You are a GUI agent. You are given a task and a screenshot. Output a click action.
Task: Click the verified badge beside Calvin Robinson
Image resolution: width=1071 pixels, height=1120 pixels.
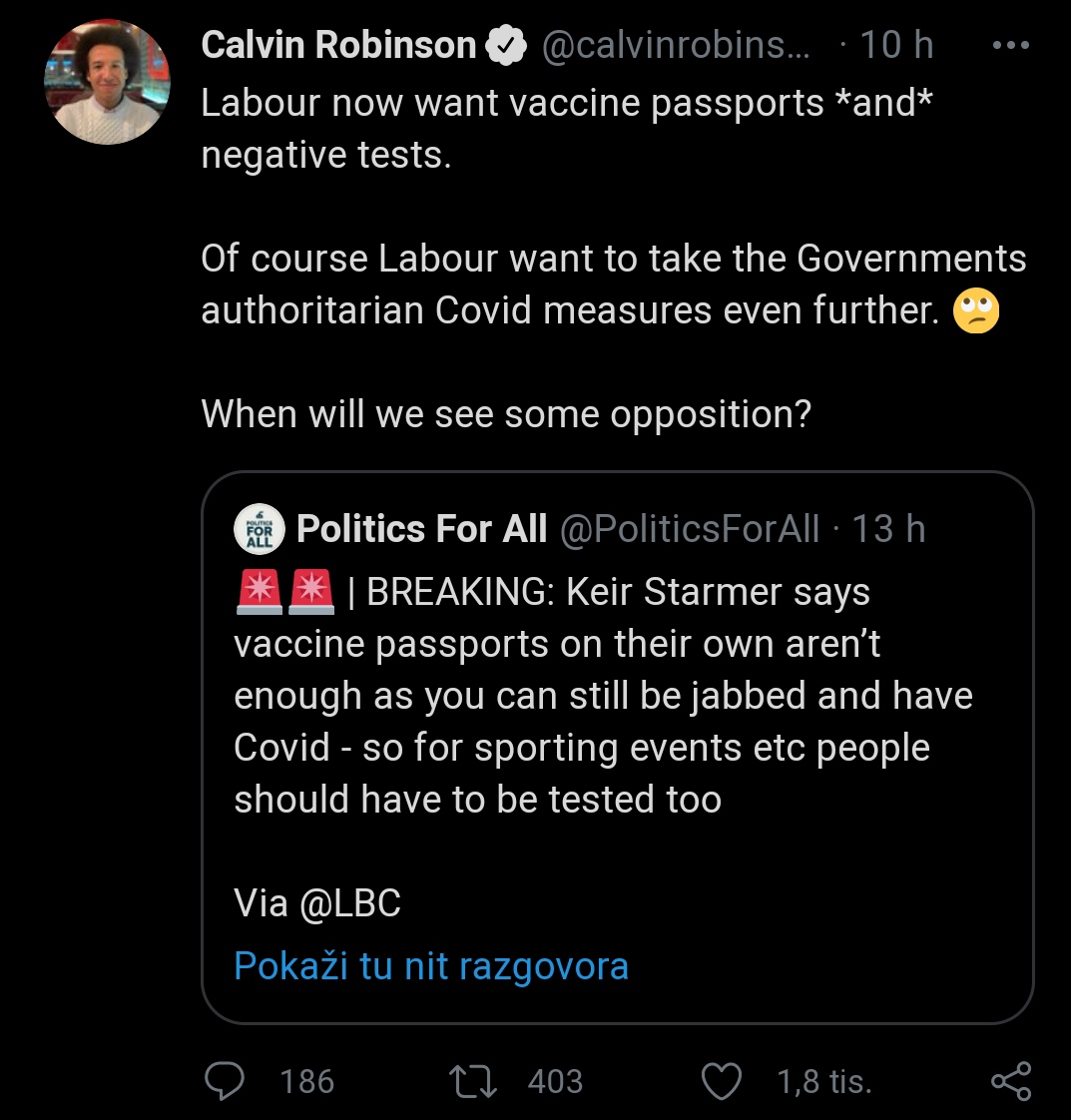click(506, 45)
